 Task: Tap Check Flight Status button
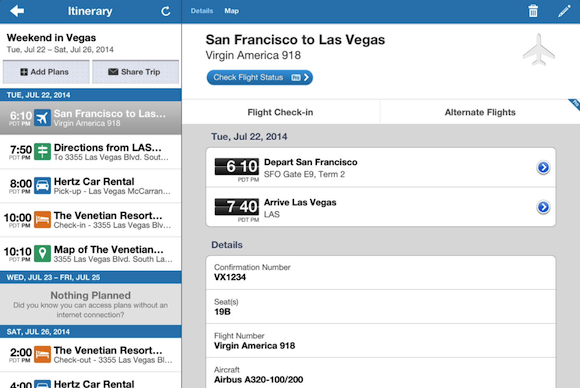pos(260,77)
